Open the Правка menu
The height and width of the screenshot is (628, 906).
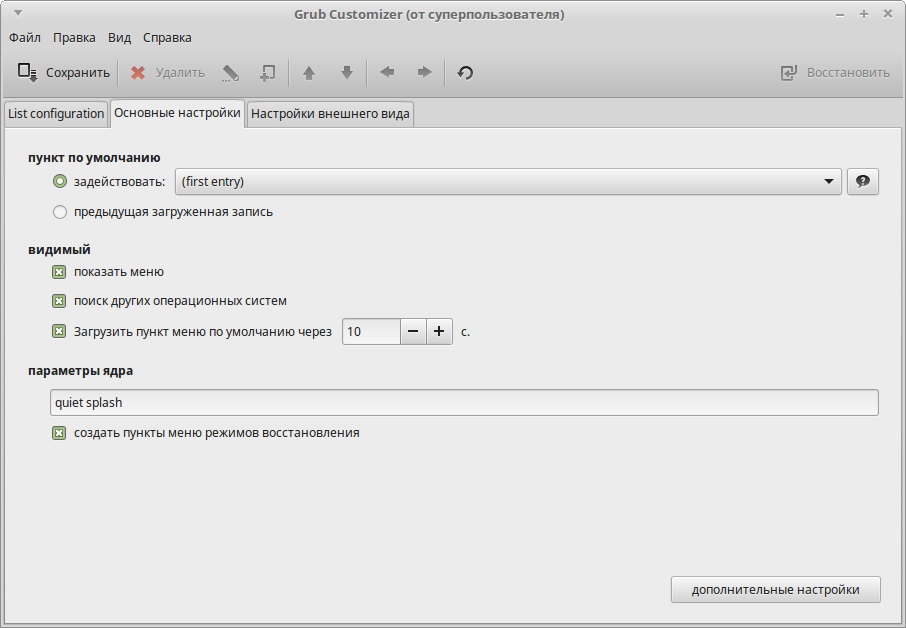click(74, 38)
